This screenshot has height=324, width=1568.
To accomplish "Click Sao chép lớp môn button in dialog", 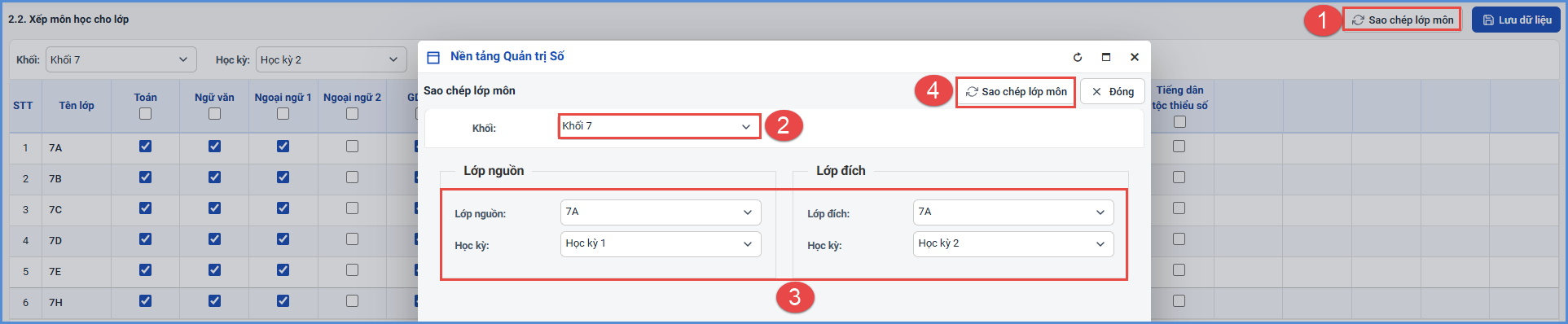I will [x=1016, y=92].
